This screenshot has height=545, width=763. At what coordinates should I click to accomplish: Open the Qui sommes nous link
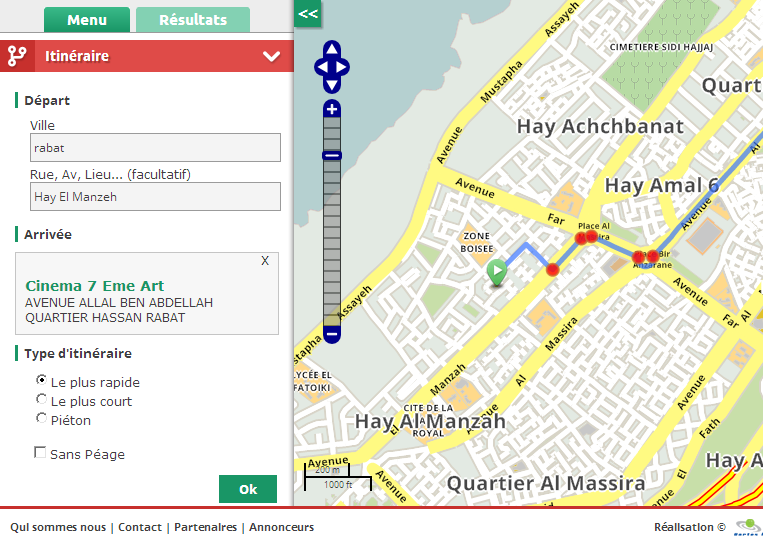[57, 527]
